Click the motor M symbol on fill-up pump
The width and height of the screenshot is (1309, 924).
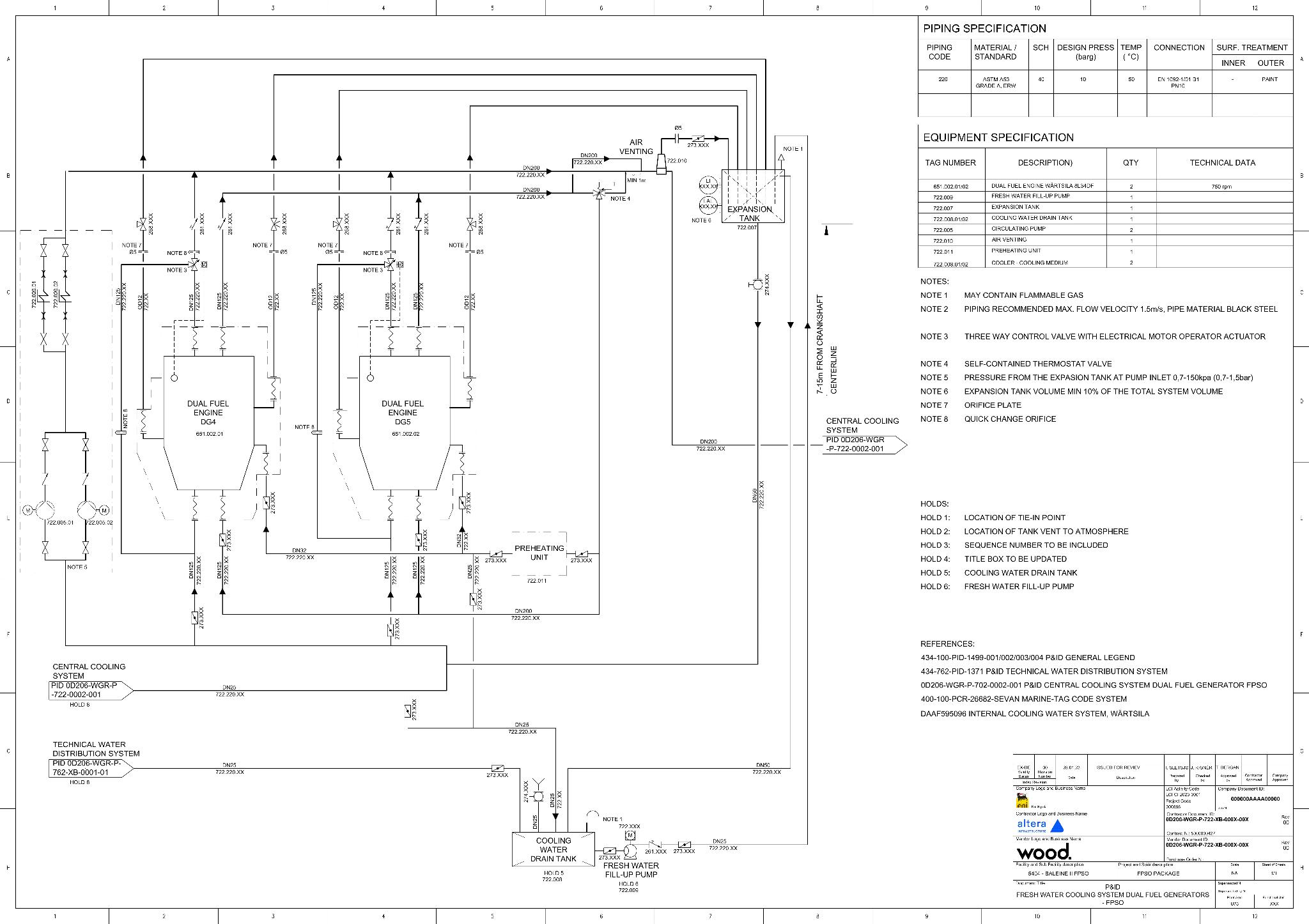click(630, 836)
